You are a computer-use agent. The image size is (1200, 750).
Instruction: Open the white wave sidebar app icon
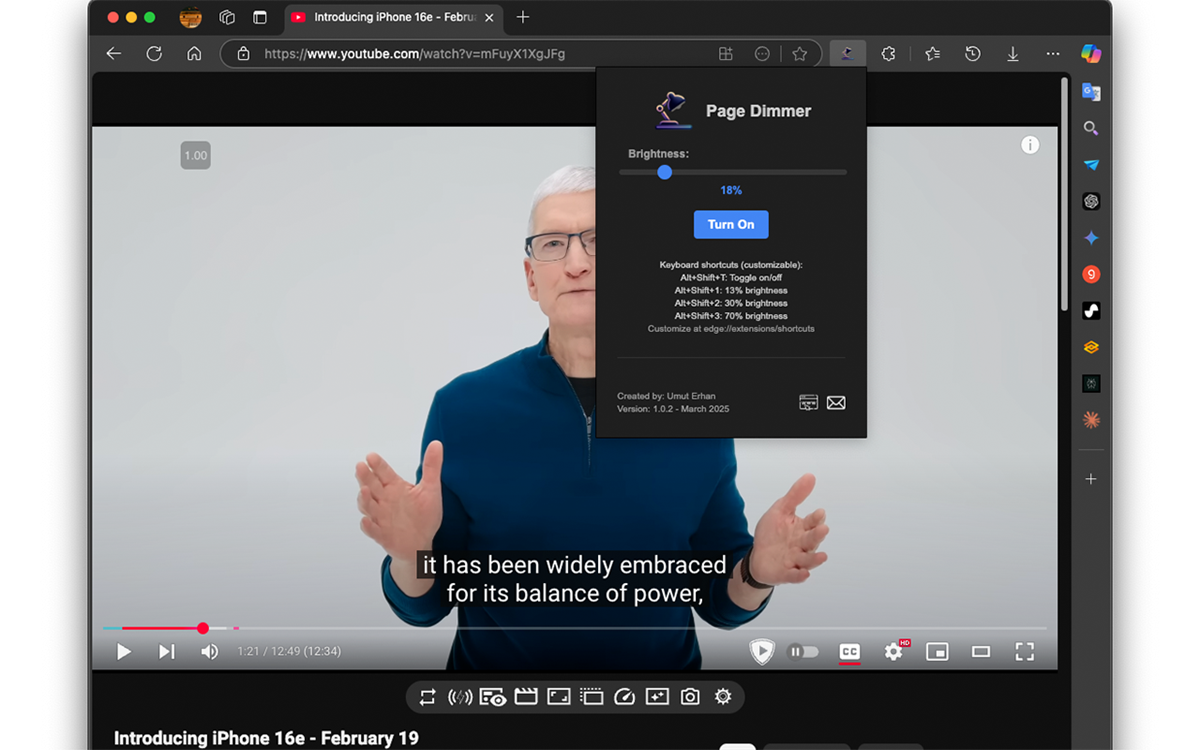(1091, 311)
